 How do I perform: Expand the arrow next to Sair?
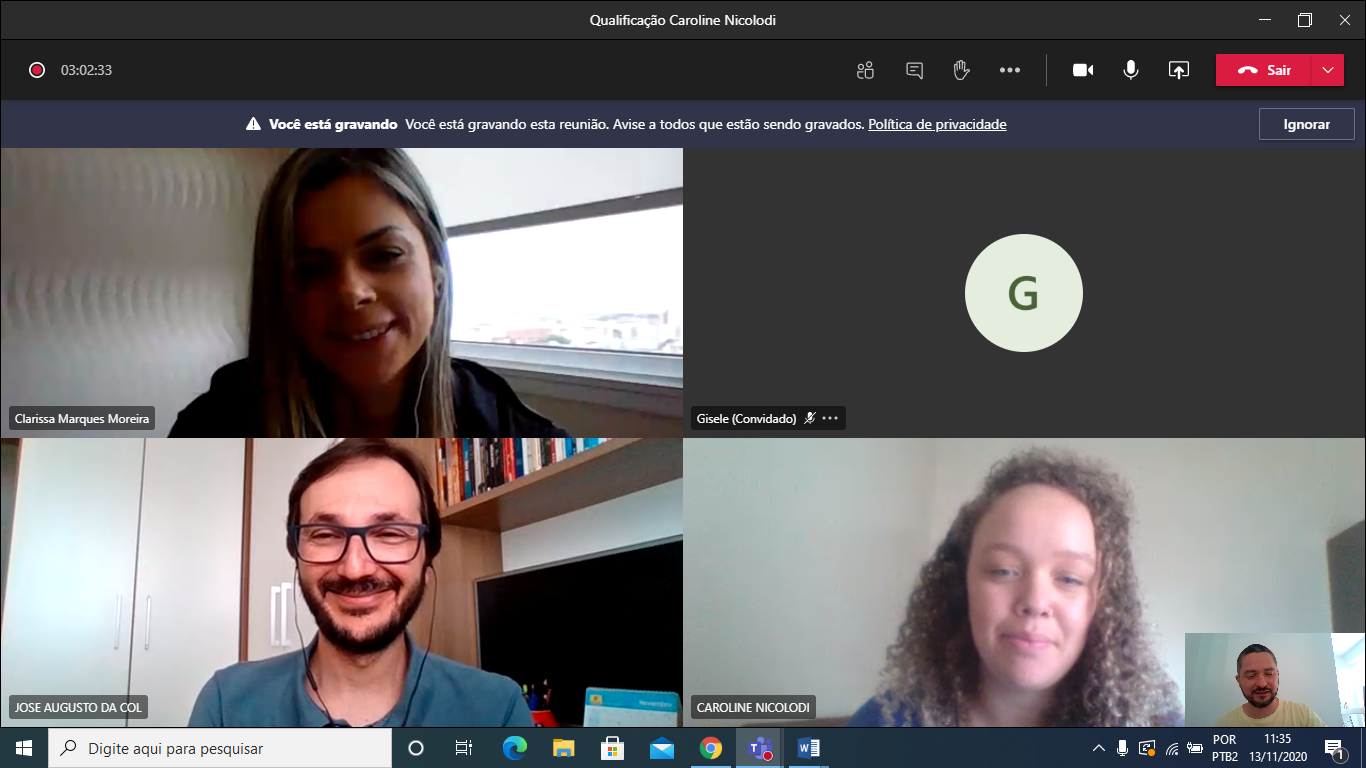(x=1327, y=70)
